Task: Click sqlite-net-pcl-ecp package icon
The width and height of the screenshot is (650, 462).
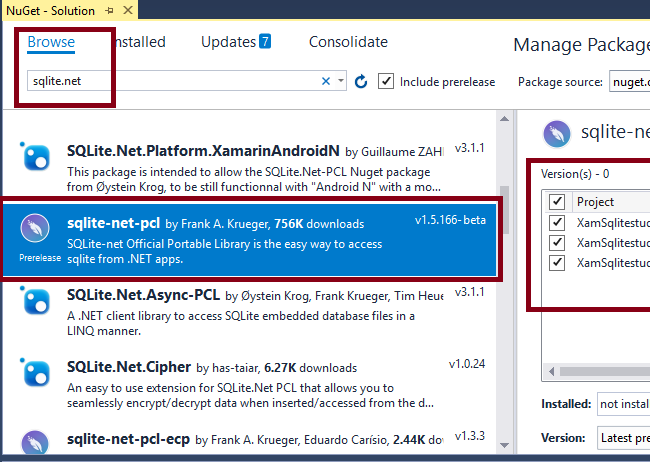Action: pos(36,443)
